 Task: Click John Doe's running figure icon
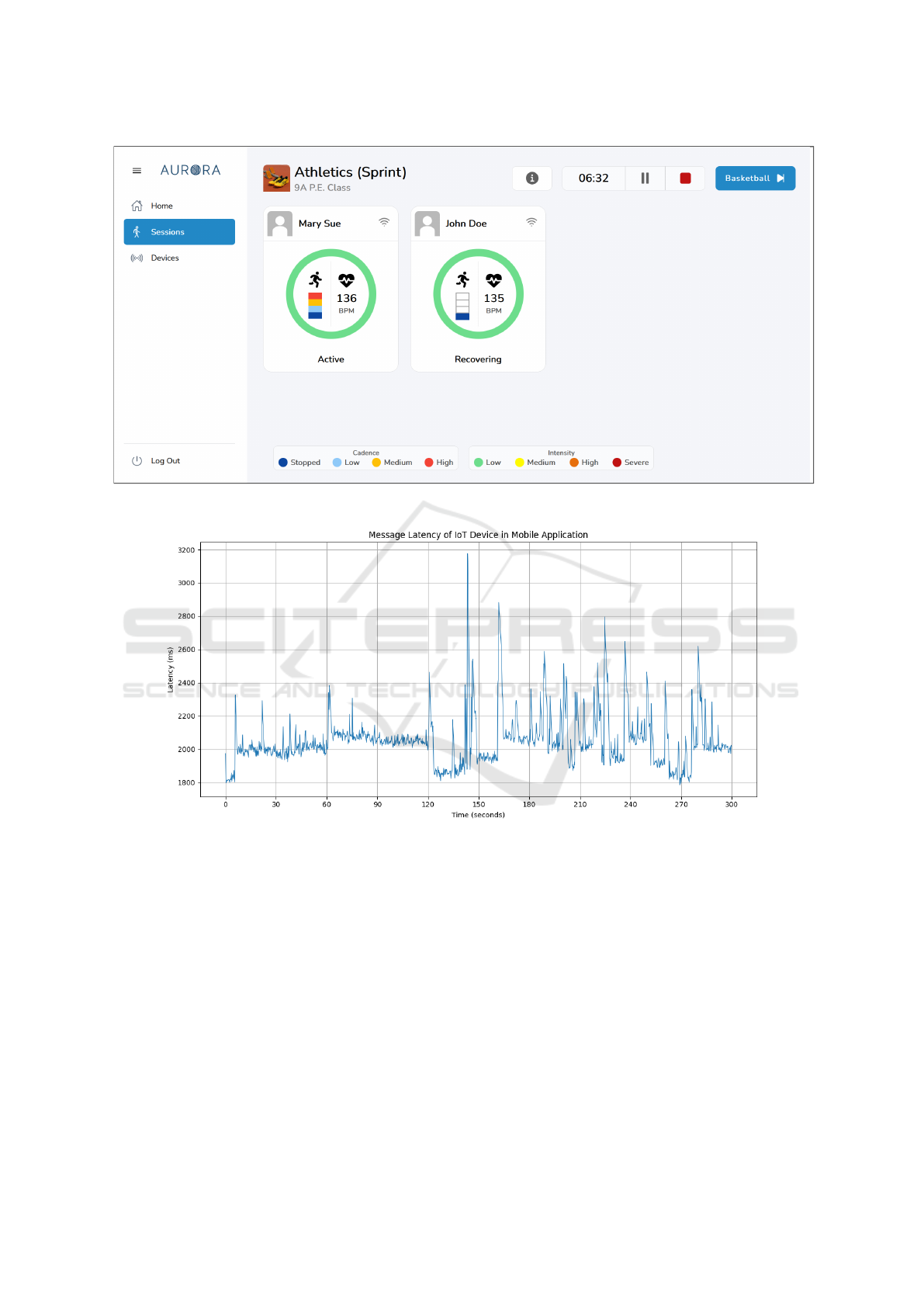(x=463, y=279)
